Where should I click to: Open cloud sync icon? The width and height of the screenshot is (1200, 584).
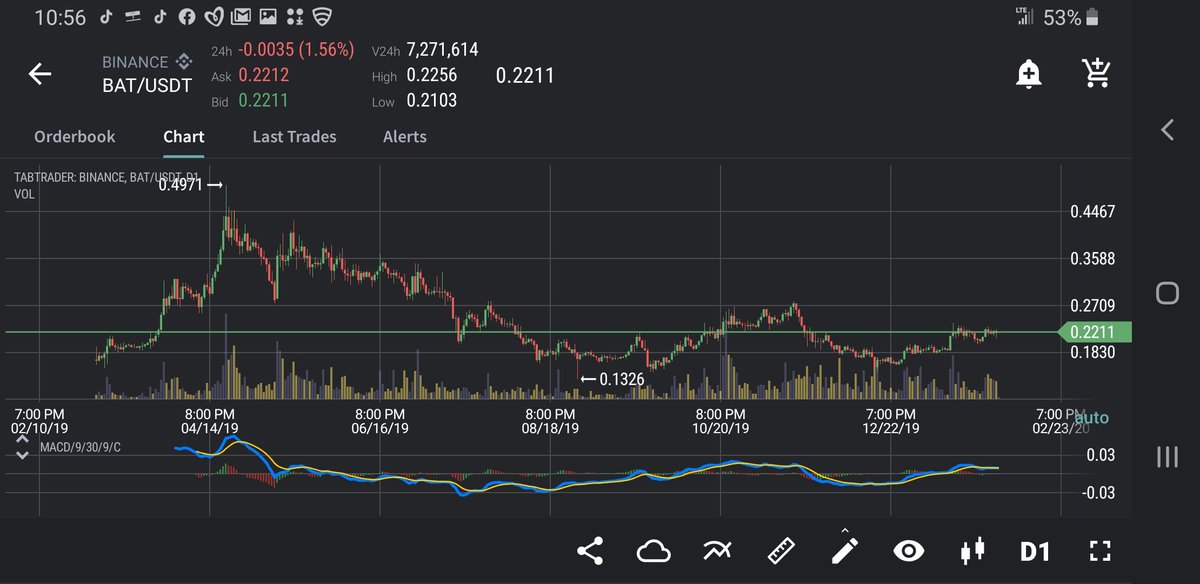pyautogui.click(x=653, y=550)
